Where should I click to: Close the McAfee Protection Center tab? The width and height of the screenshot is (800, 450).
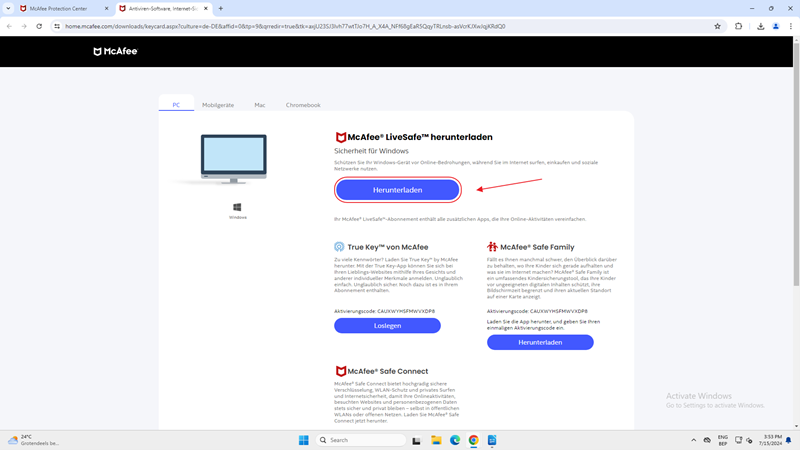click(x=107, y=9)
